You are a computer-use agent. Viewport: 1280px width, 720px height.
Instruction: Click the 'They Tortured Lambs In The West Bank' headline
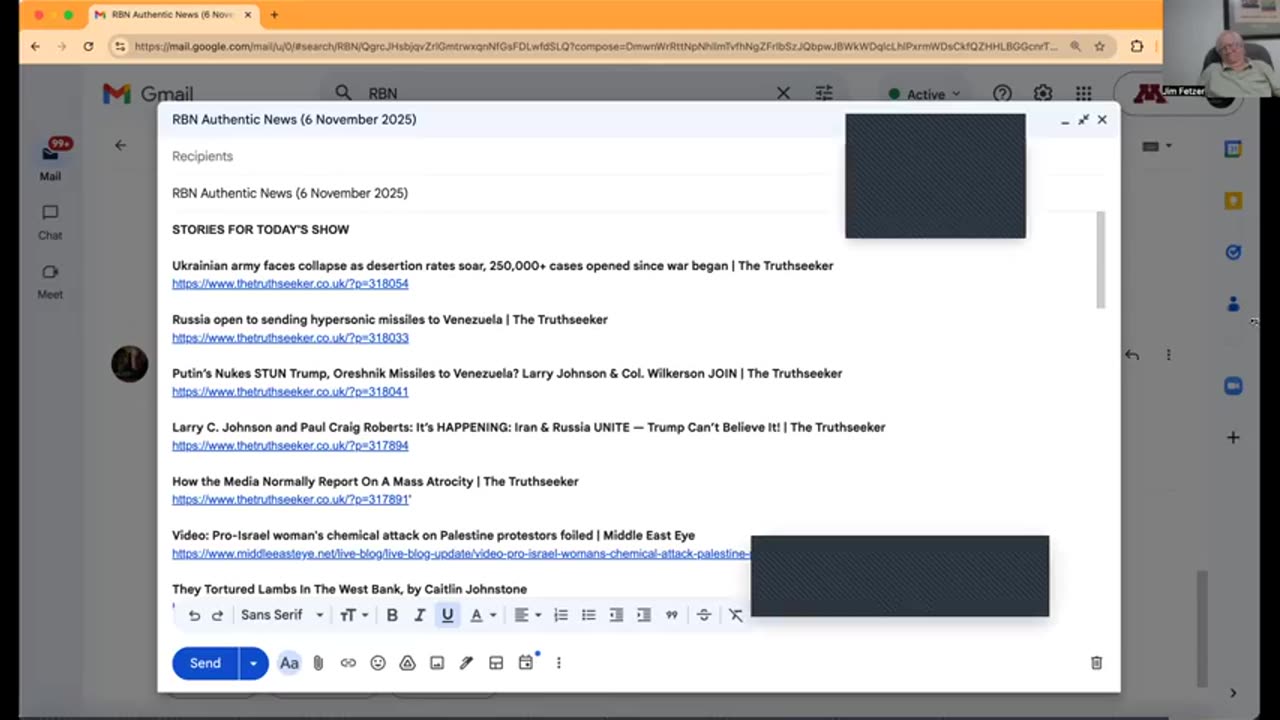tap(349, 589)
